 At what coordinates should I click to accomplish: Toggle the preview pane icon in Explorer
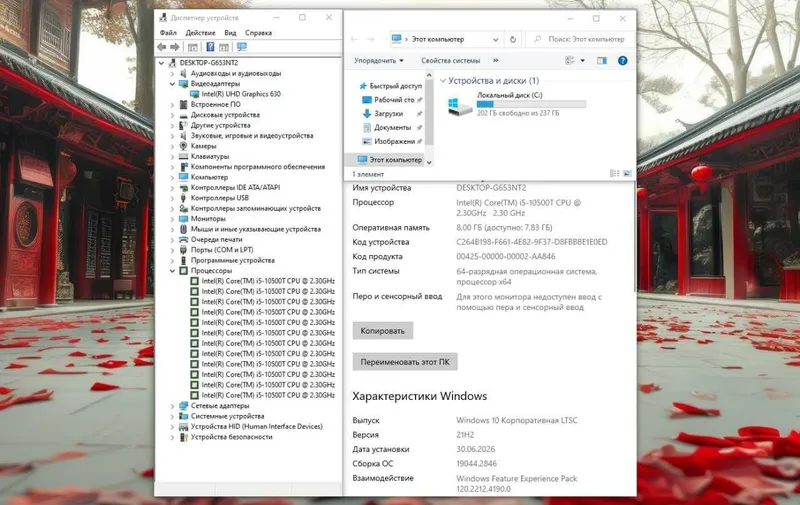(602, 60)
